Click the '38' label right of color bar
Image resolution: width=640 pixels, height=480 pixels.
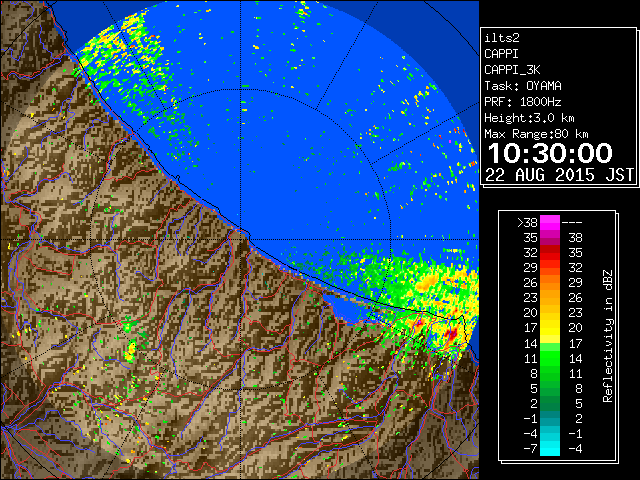click(575, 238)
